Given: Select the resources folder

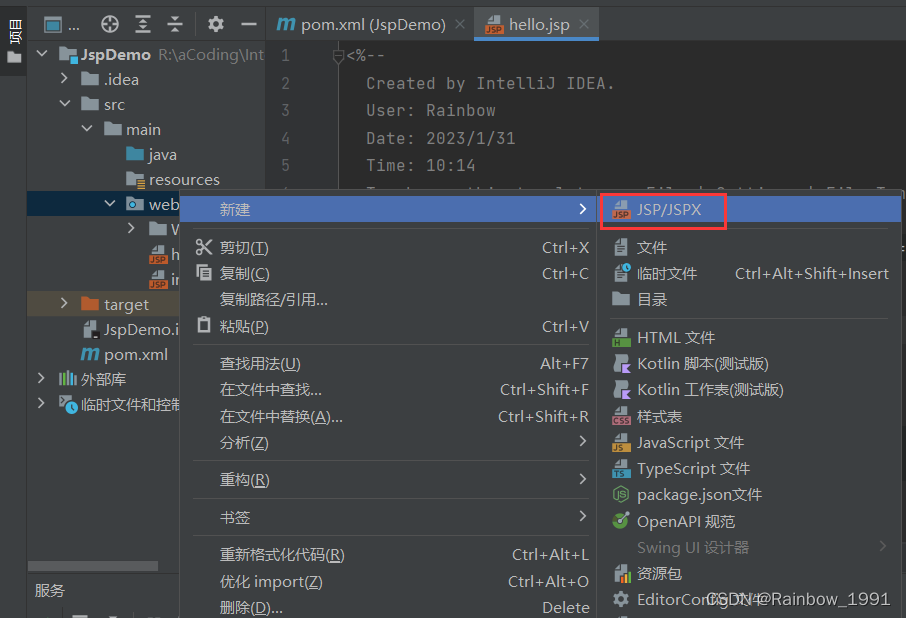Looking at the screenshot, I should [x=173, y=180].
